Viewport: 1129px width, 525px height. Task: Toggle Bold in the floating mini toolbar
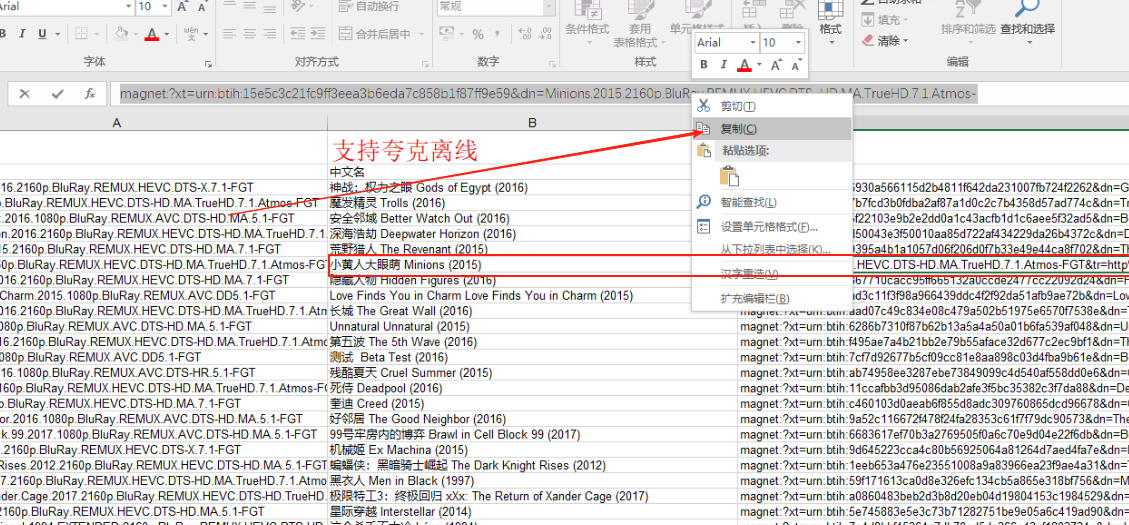click(x=704, y=65)
